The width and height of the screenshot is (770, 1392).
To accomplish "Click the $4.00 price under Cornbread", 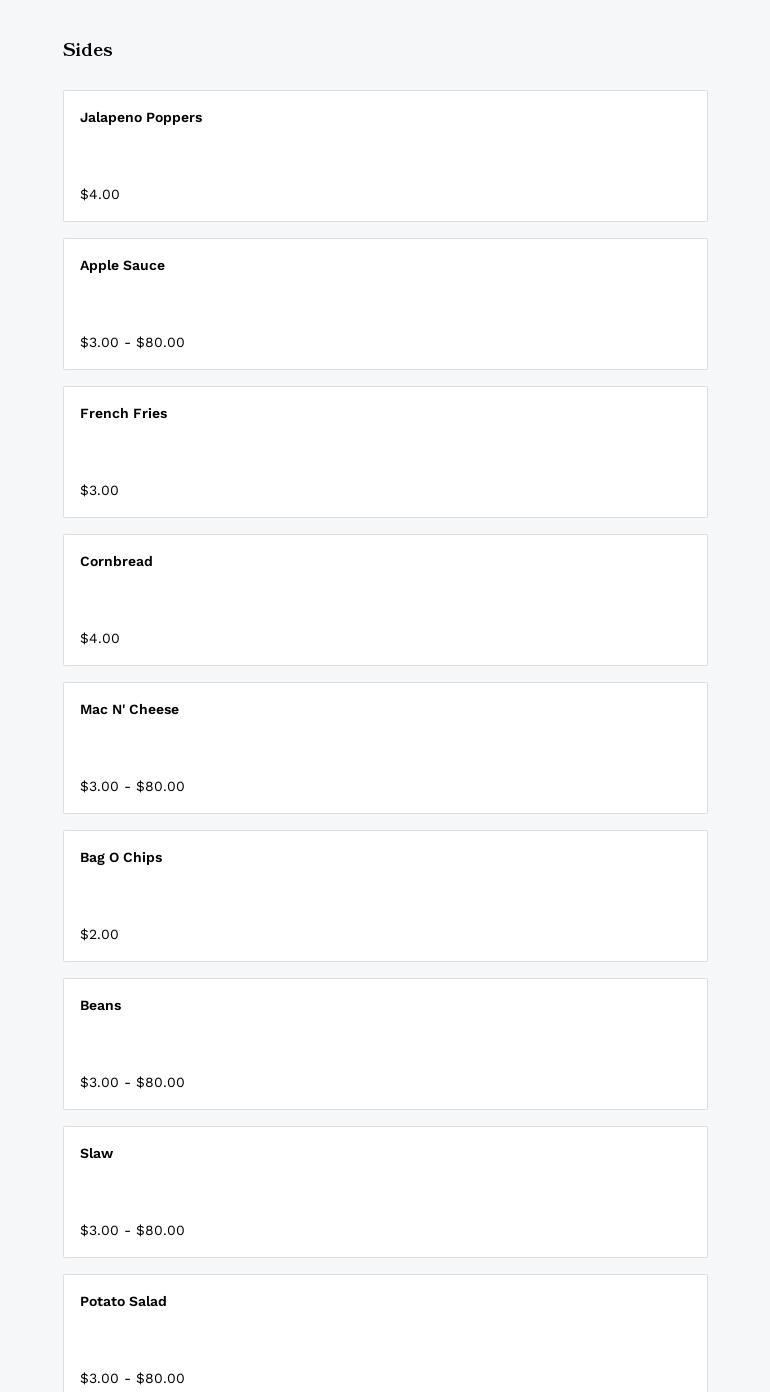I will coord(100,639).
